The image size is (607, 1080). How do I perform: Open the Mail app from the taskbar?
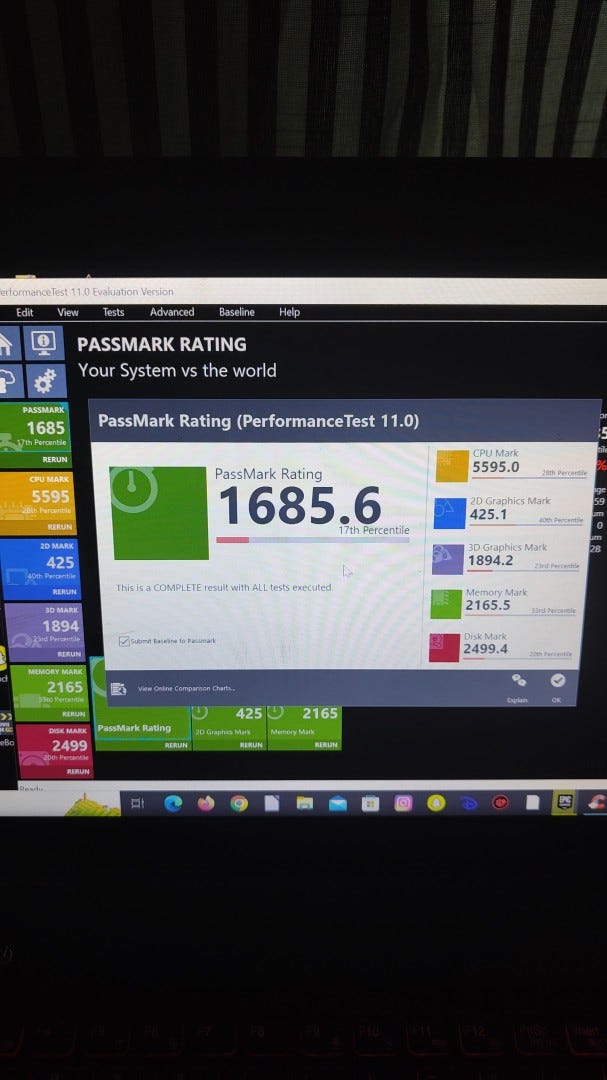tap(338, 803)
